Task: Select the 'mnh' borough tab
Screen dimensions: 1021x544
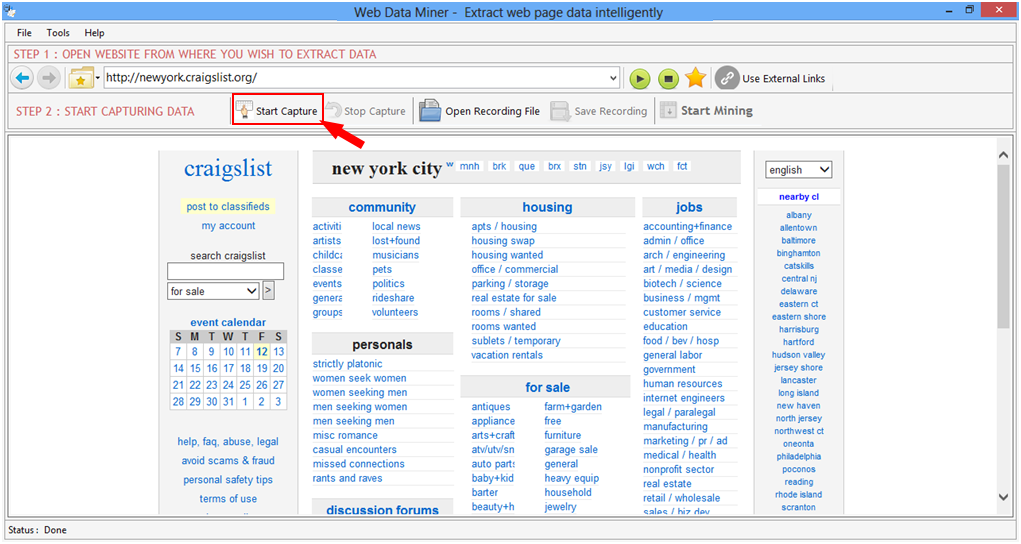Action: pos(469,166)
